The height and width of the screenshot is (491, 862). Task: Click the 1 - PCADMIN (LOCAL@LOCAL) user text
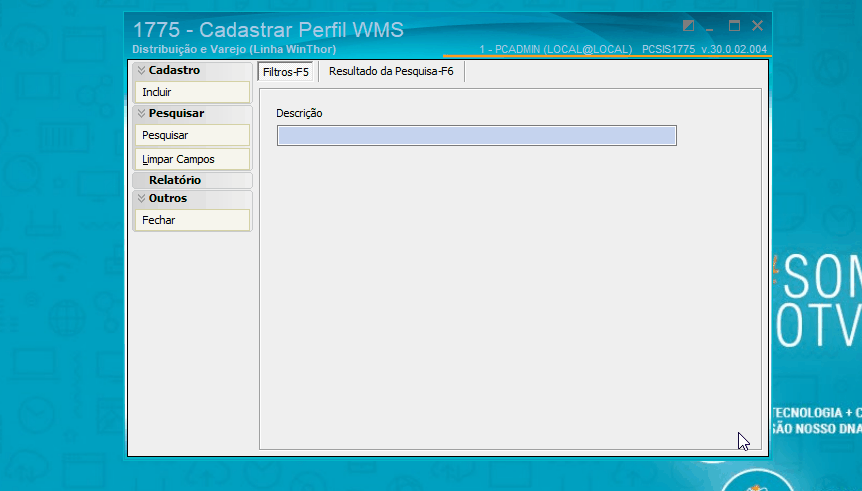(x=555, y=49)
